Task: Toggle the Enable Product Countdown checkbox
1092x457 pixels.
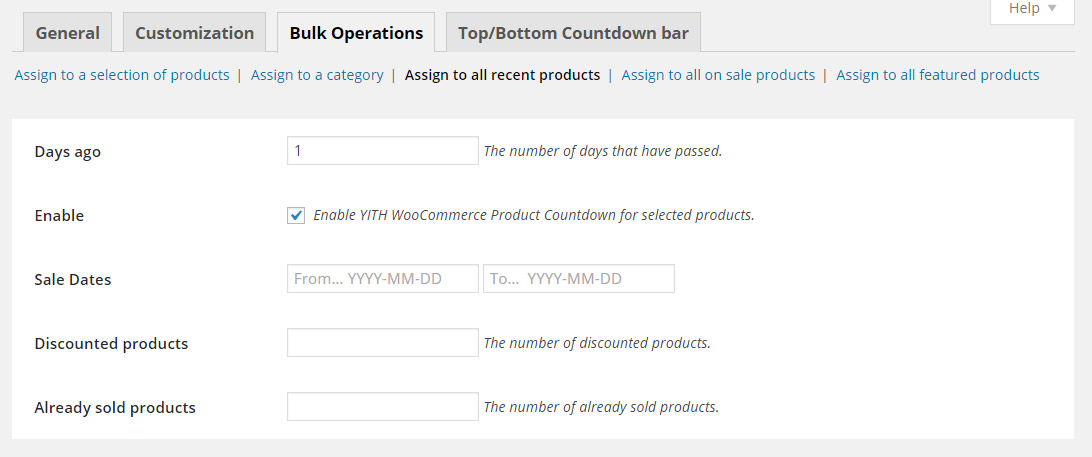Action: (296, 215)
